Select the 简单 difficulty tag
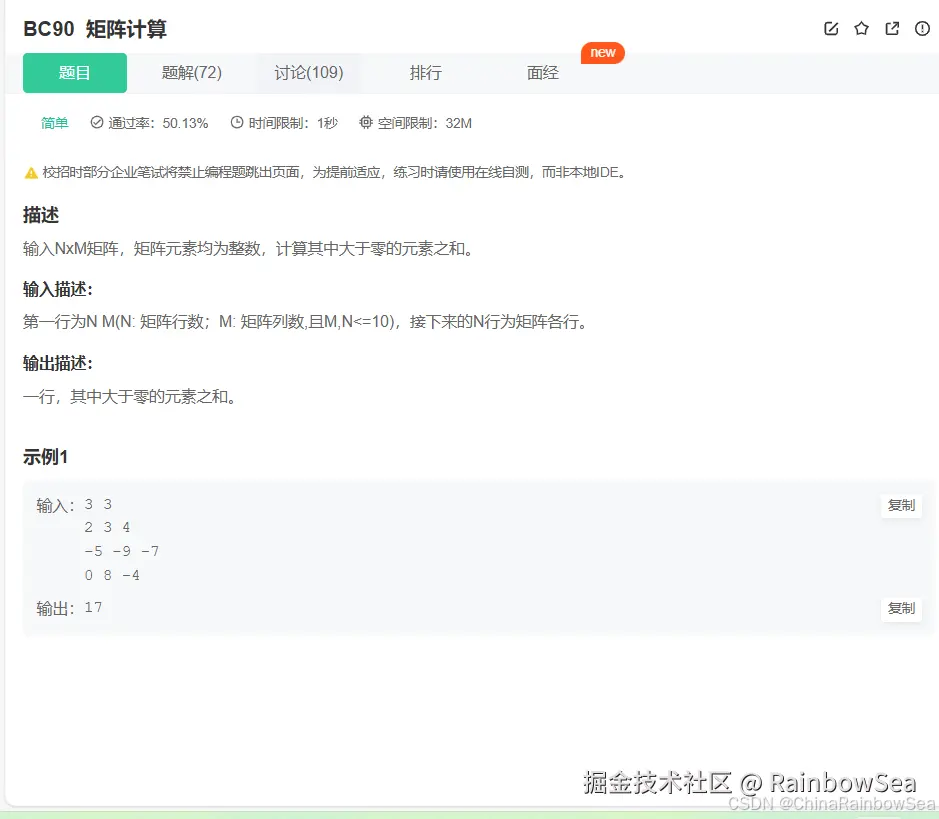939x819 pixels. 54,124
